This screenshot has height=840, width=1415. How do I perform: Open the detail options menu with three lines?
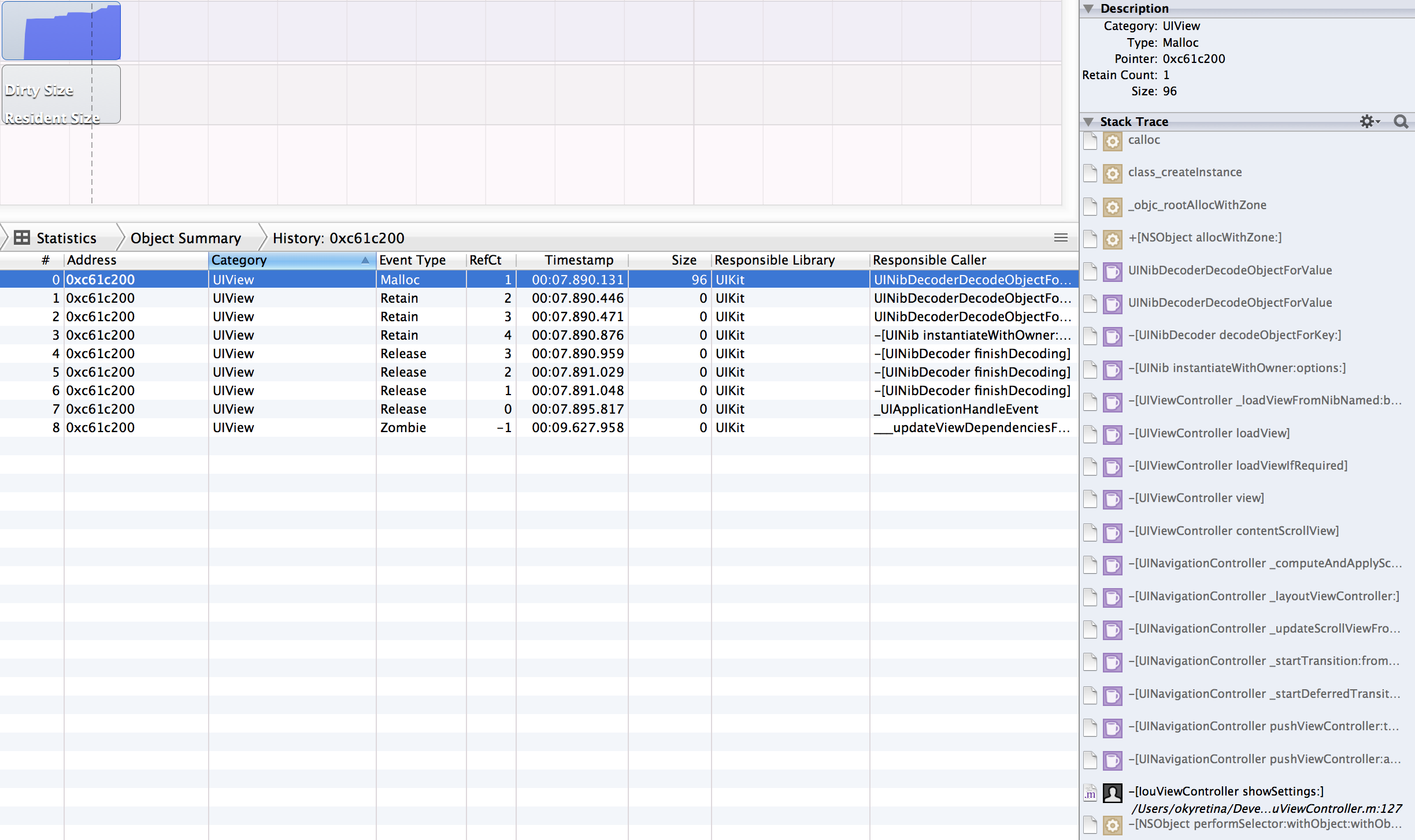pyautogui.click(x=1061, y=237)
